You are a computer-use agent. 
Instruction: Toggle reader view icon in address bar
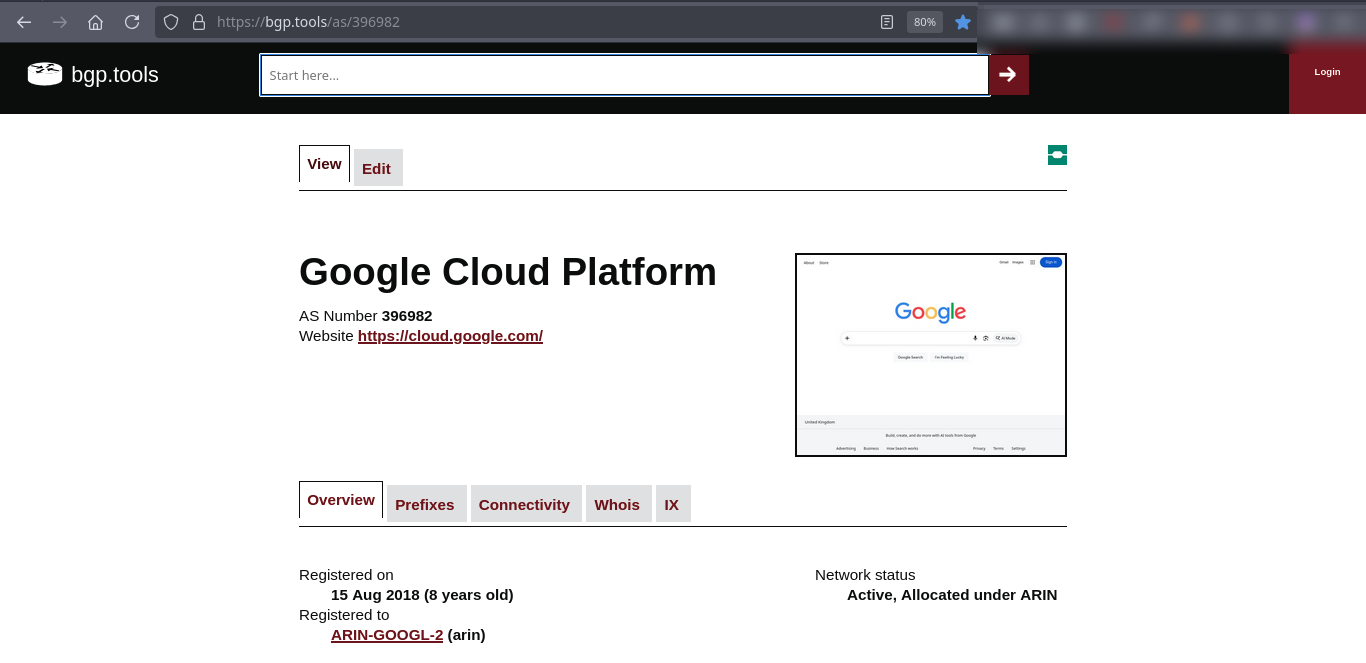click(x=887, y=22)
